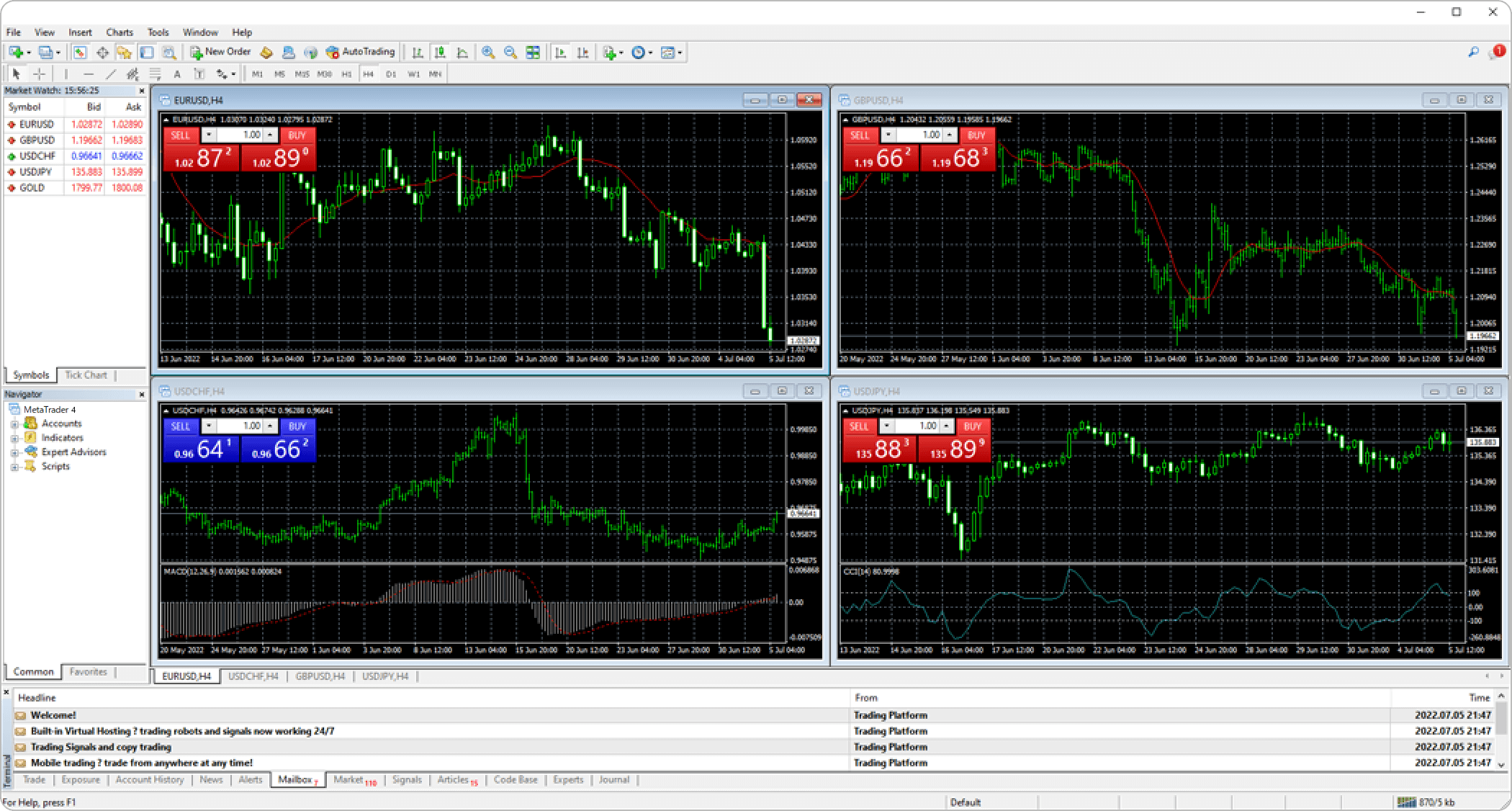Switch chart to line chart type

pyautogui.click(x=463, y=52)
